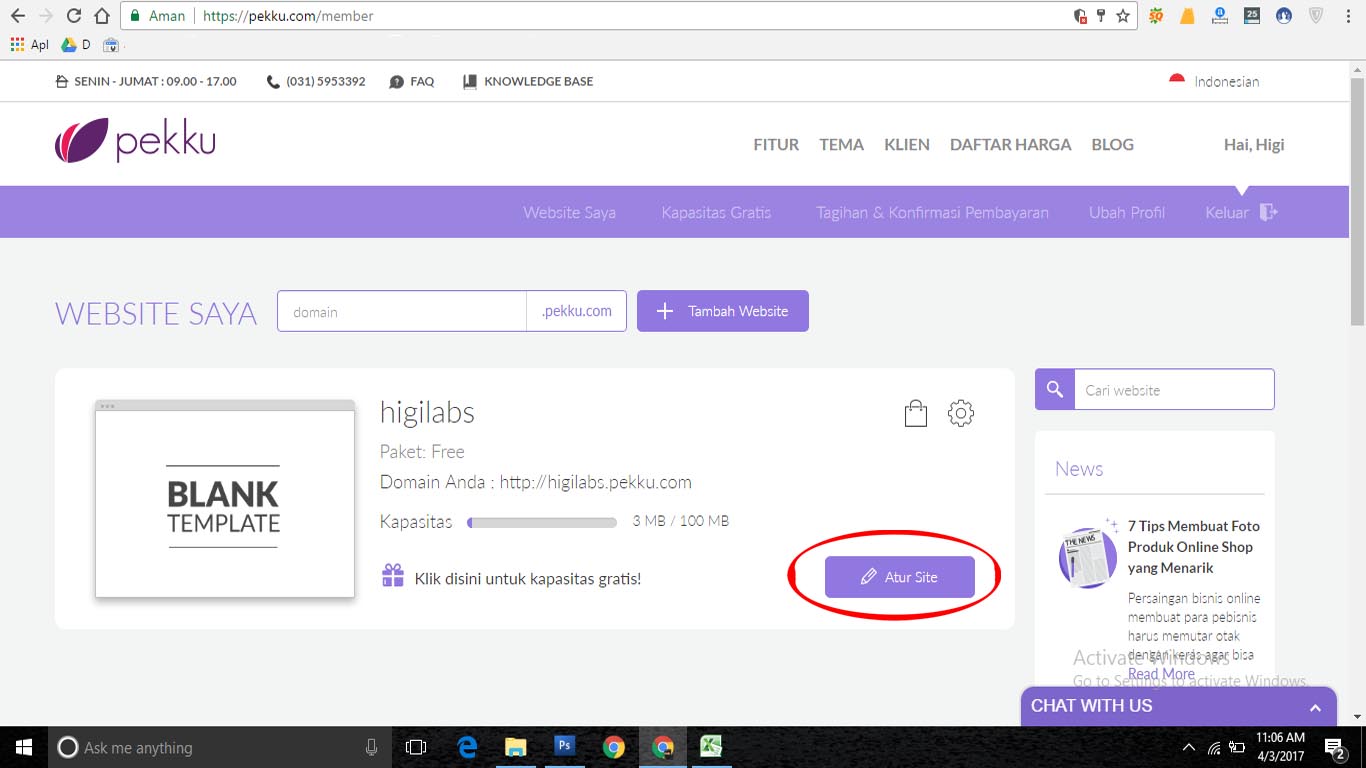This screenshot has height=768, width=1366.
Task: Focus the domain name input field
Action: [402, 311]
